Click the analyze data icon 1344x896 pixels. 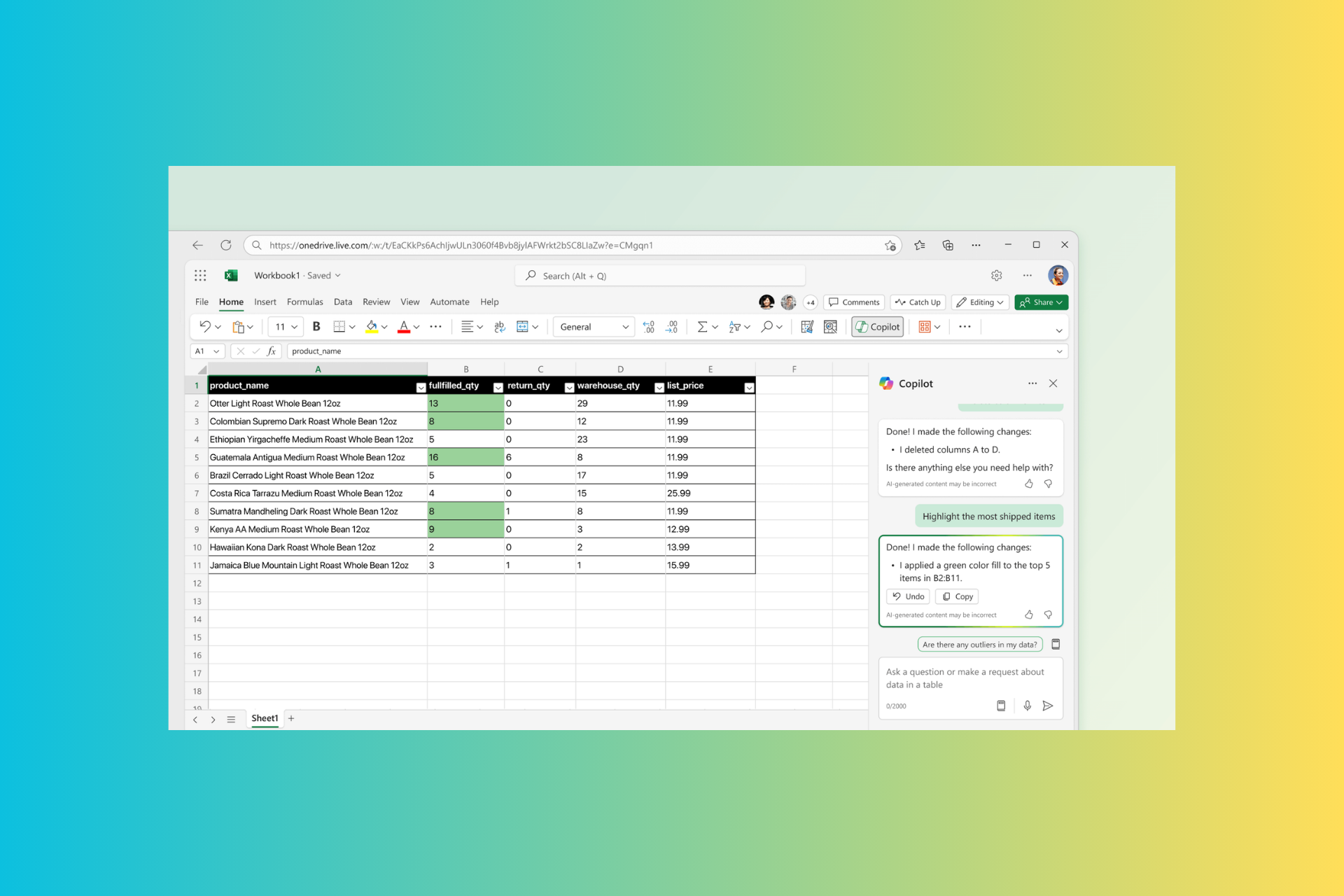(x=830, y=327)
